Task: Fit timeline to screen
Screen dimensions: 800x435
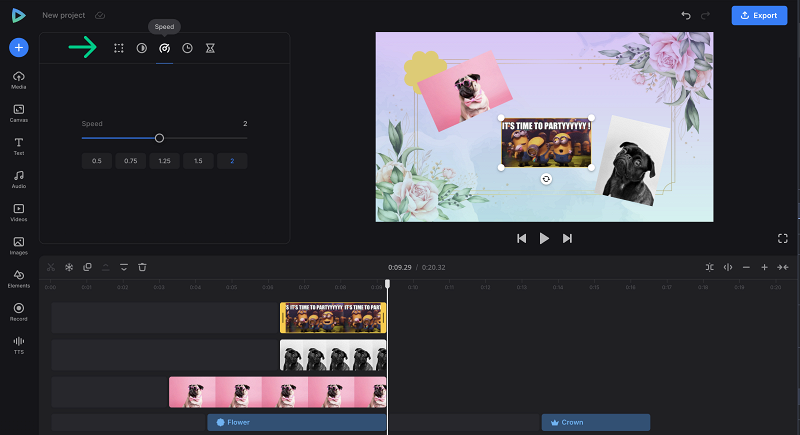Action: [x=783, y=267]
